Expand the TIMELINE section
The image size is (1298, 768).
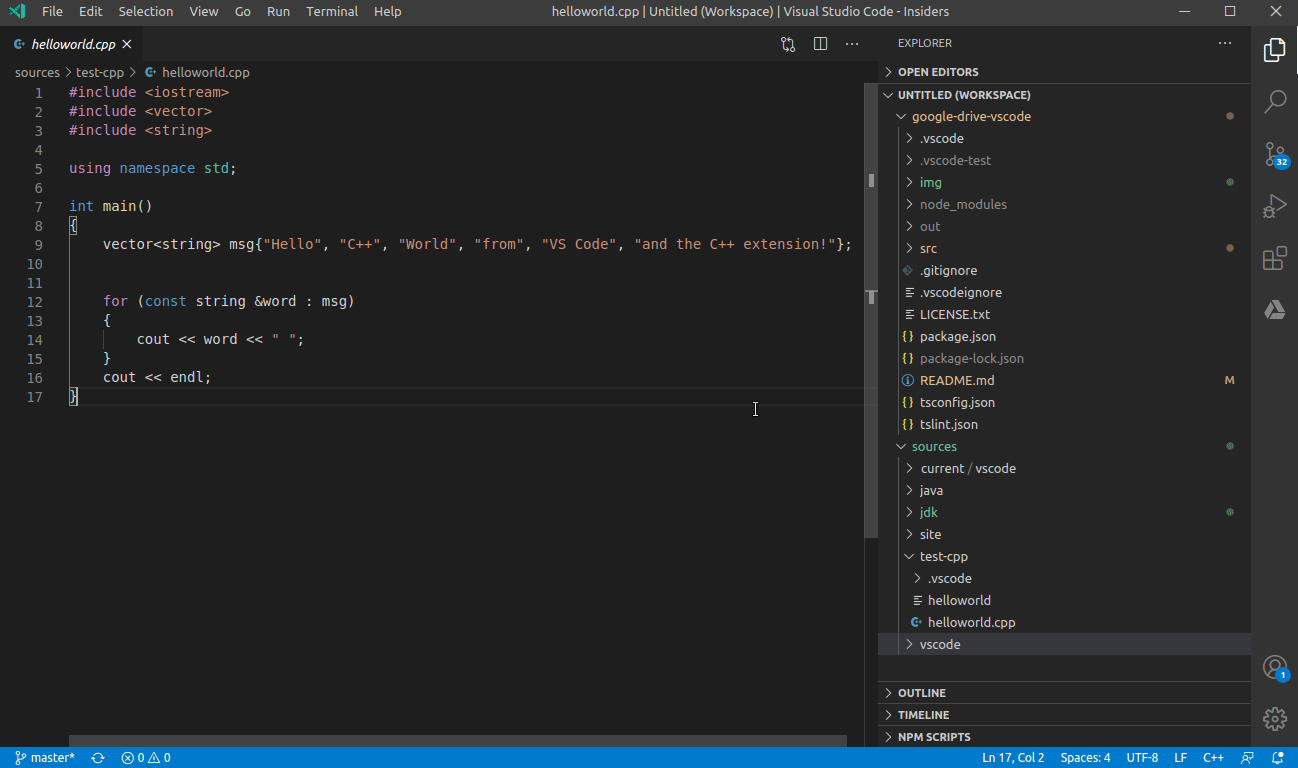click(923, 715)
